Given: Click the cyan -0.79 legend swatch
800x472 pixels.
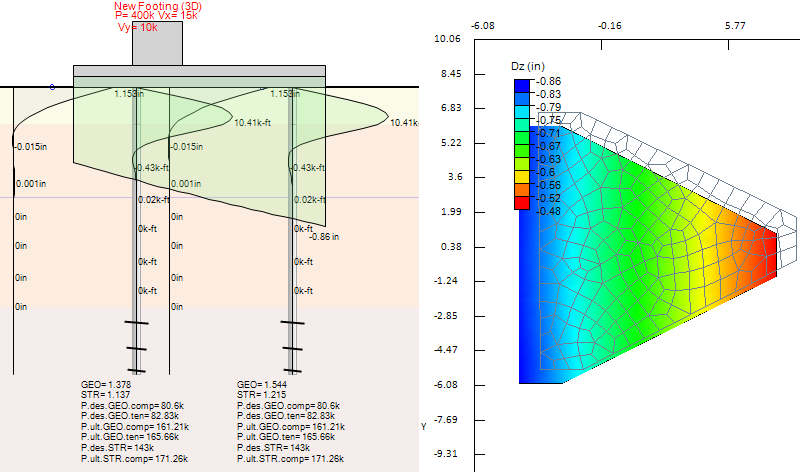Looking at the screenshot, I should (x=522, y=111).
